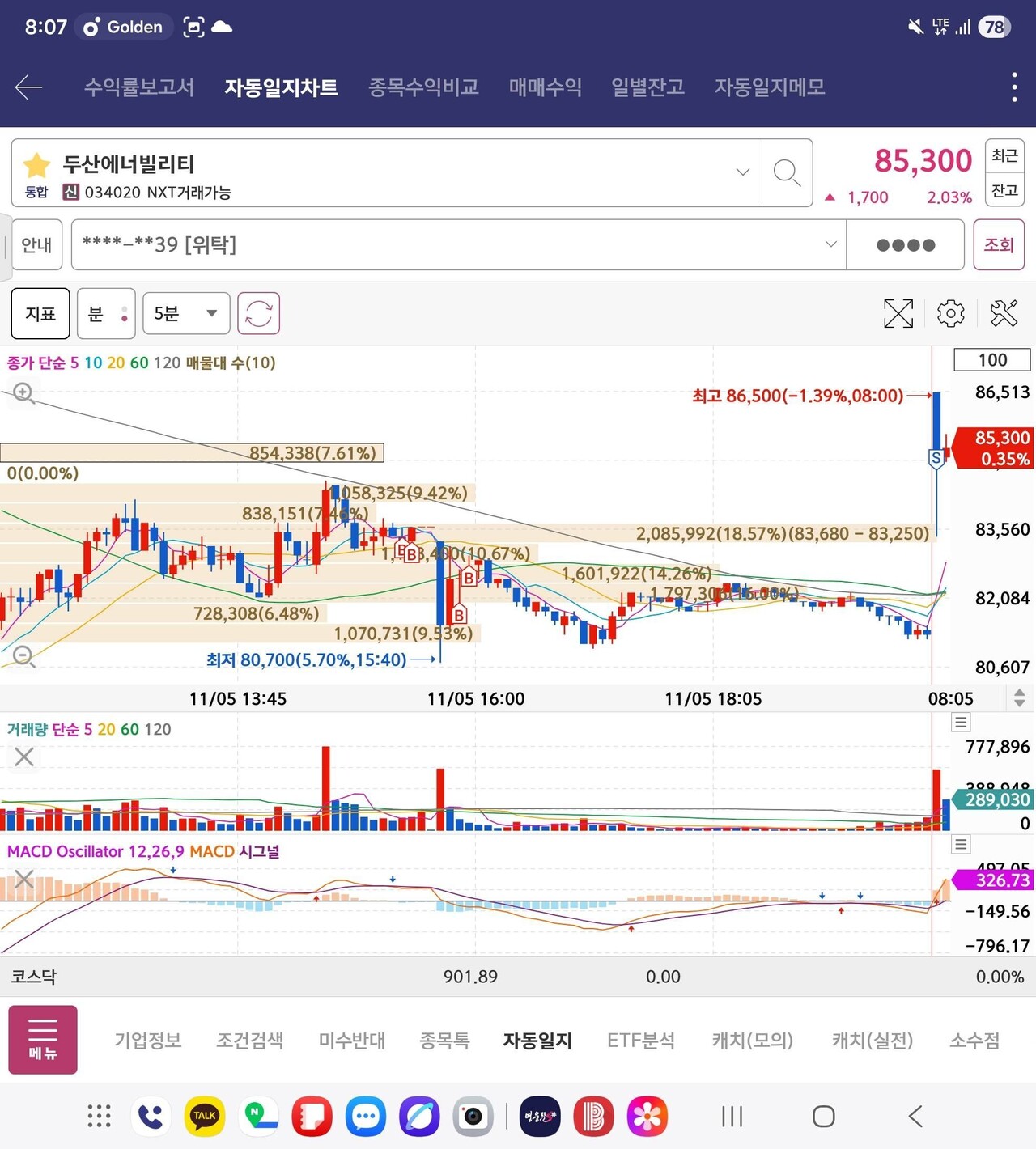The width and height of the screenshot is (1036, 1149).
Task: Expand chart to fullscreen mode
Action: [898, 313]
